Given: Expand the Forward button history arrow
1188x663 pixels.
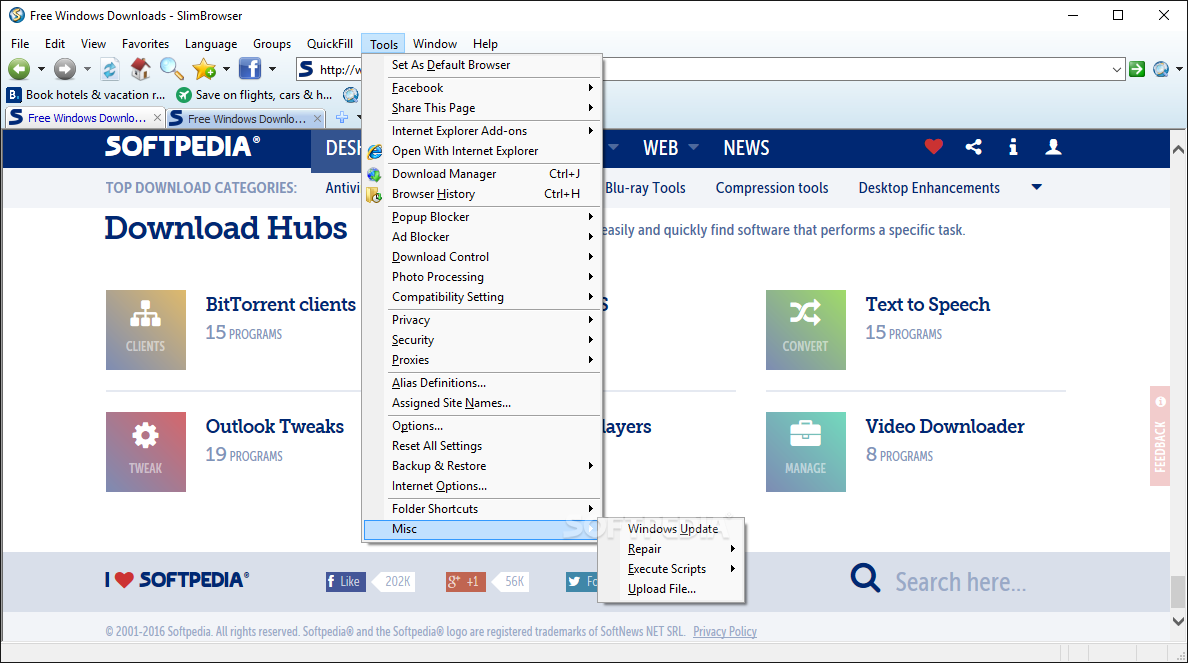Looking at the screenshot, I should [87, 69].
